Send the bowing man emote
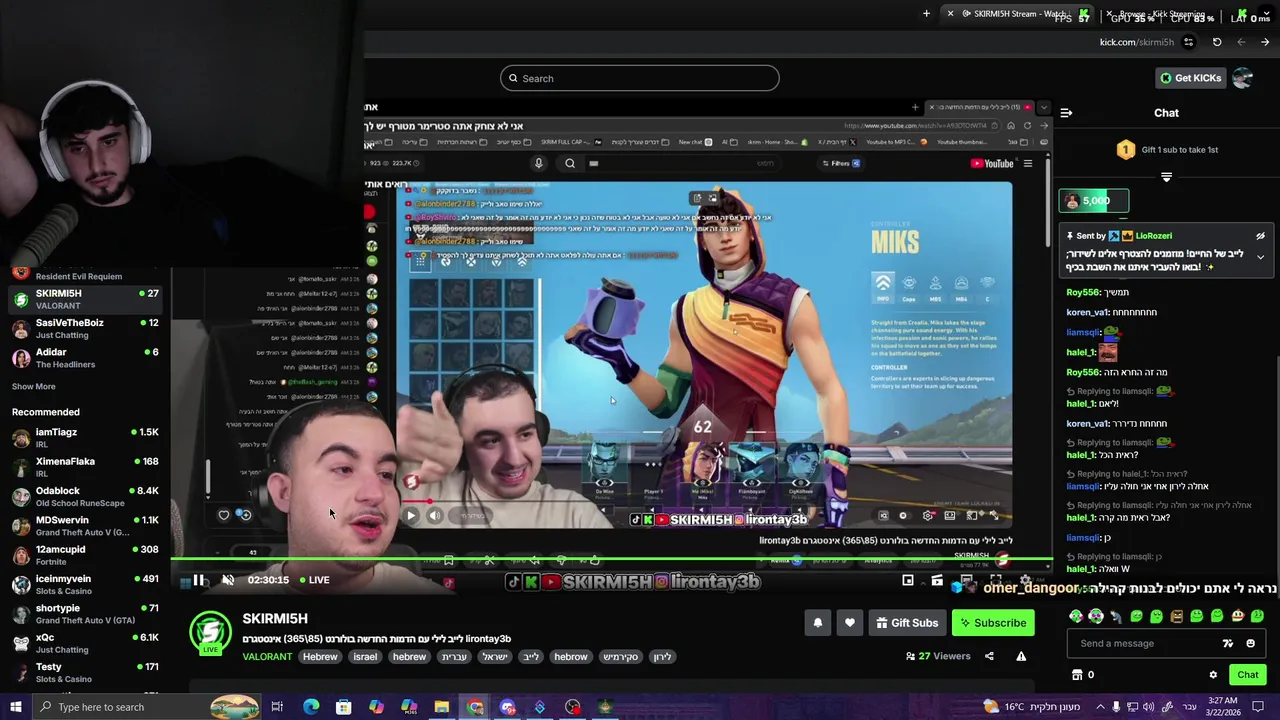 [x=1116, y=616]
